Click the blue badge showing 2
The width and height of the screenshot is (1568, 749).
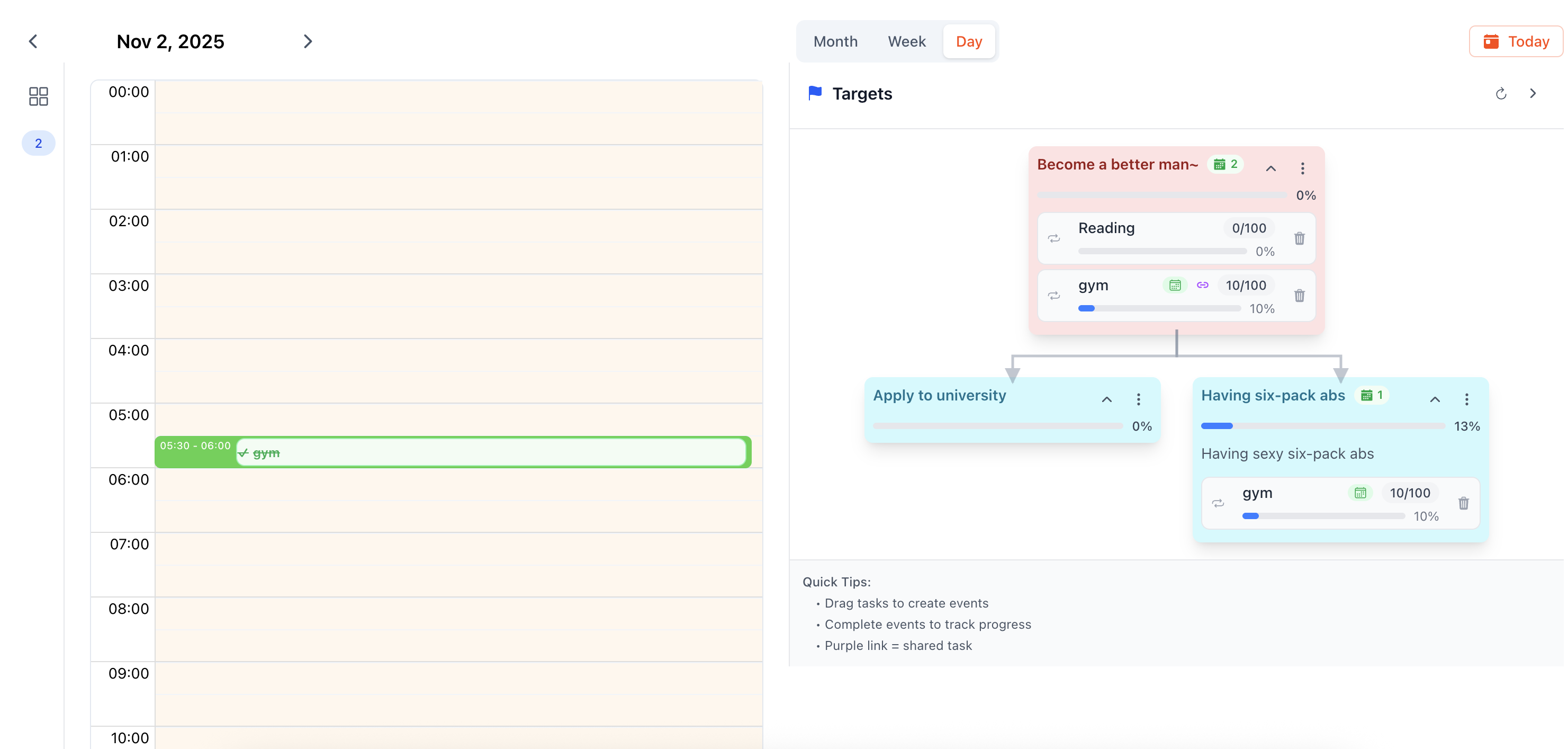38,143
